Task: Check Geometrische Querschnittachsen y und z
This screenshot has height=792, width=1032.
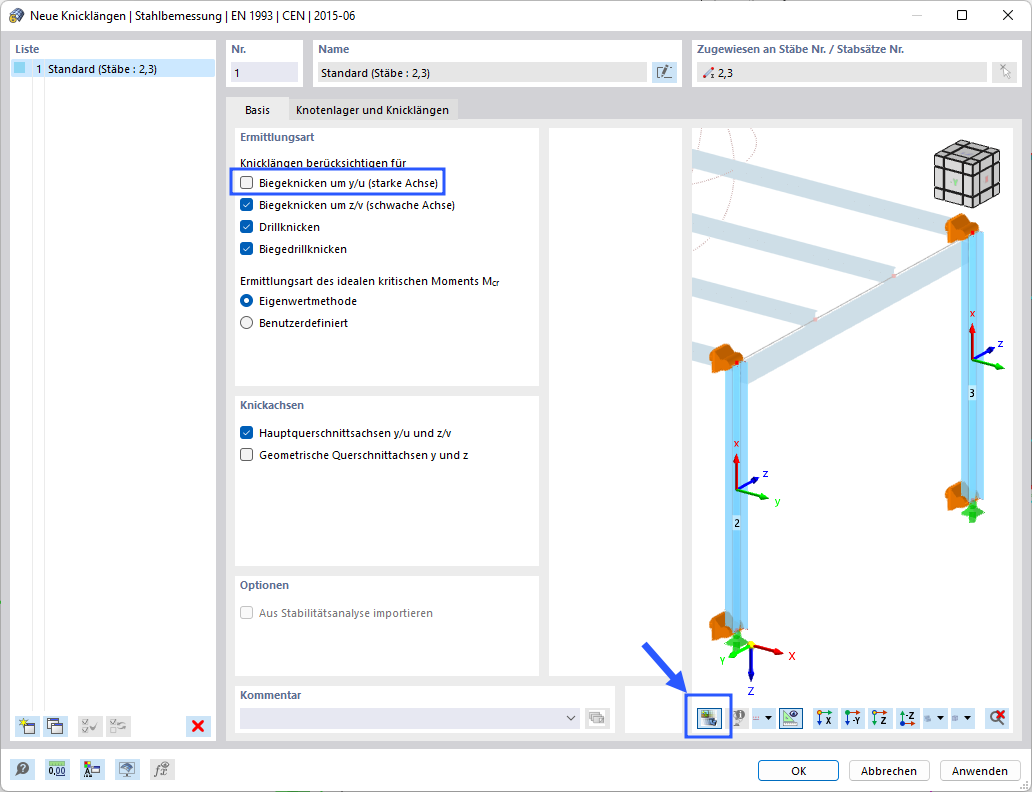Action: [246, 455]
